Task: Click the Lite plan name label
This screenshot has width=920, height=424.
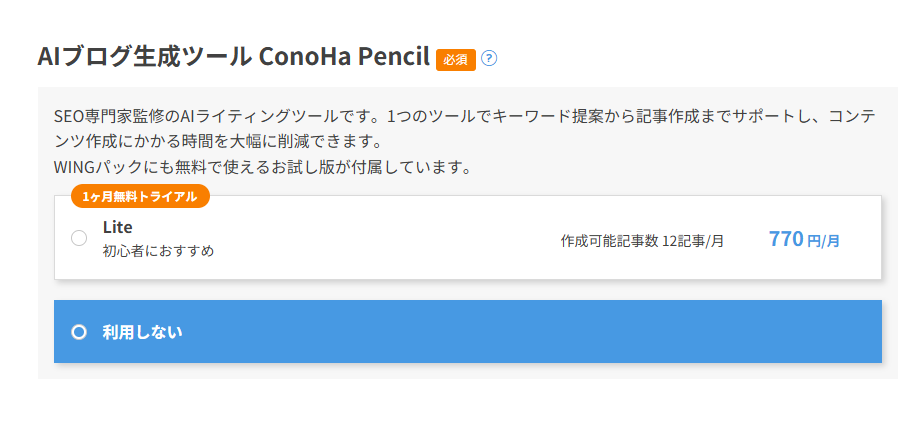Action: (118, 227)
